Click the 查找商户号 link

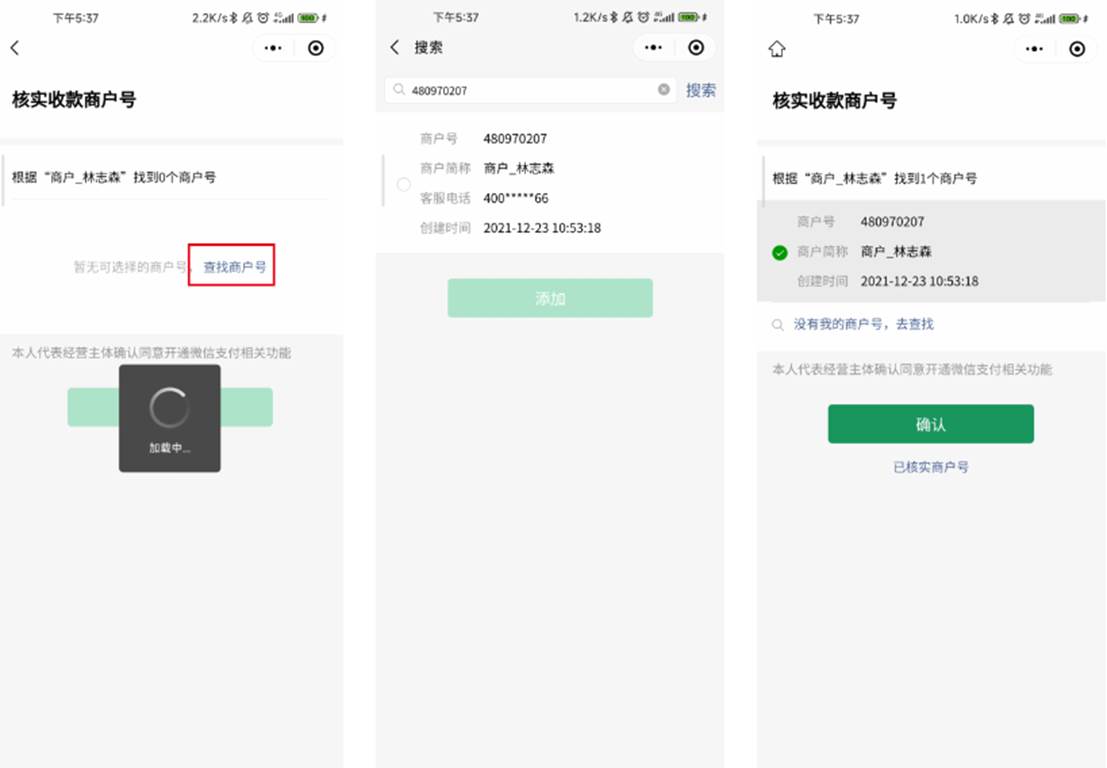pyautogui.click(x=234, y=266)
